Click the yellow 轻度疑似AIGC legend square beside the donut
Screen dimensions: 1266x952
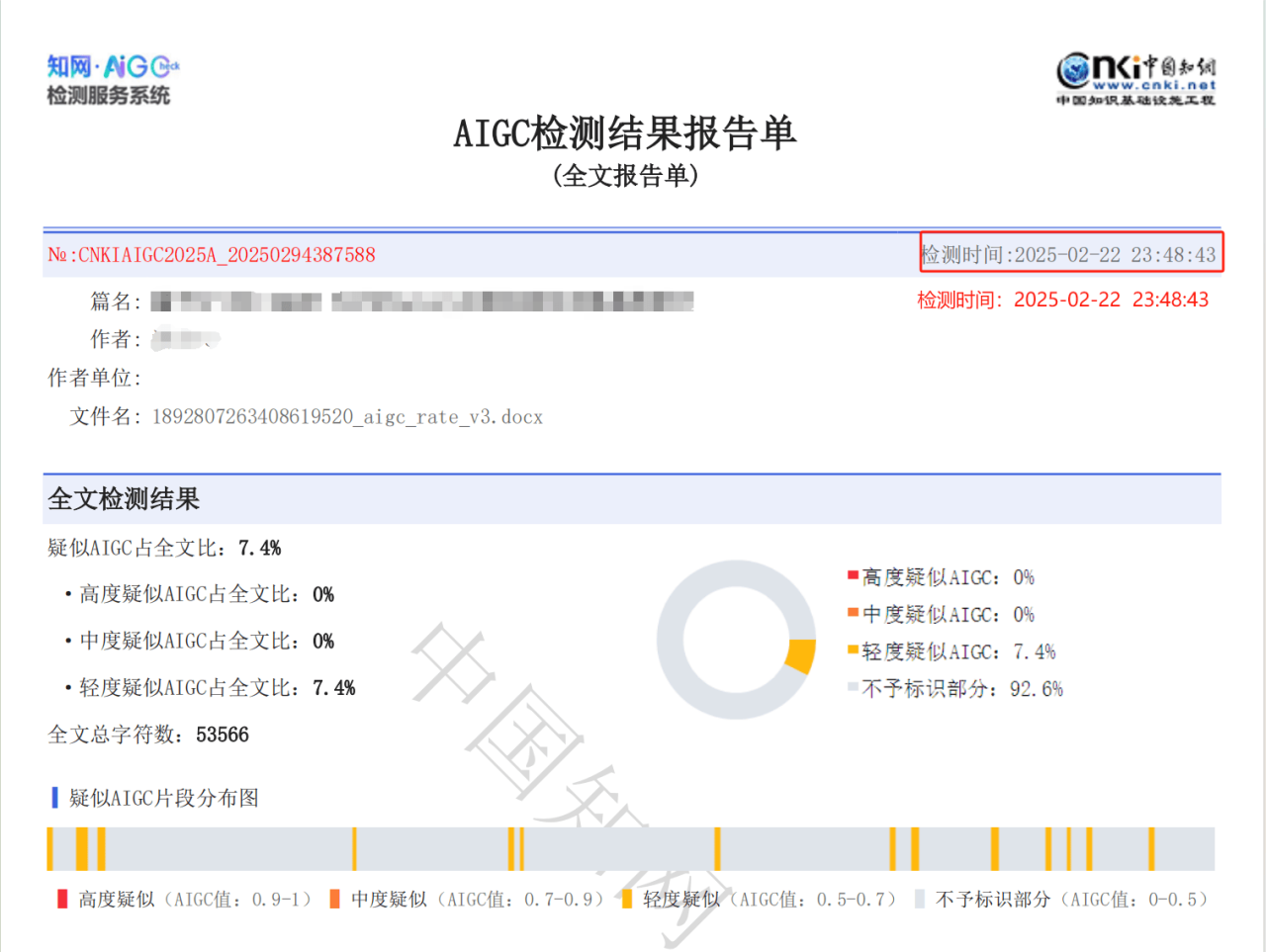[853, 649]
